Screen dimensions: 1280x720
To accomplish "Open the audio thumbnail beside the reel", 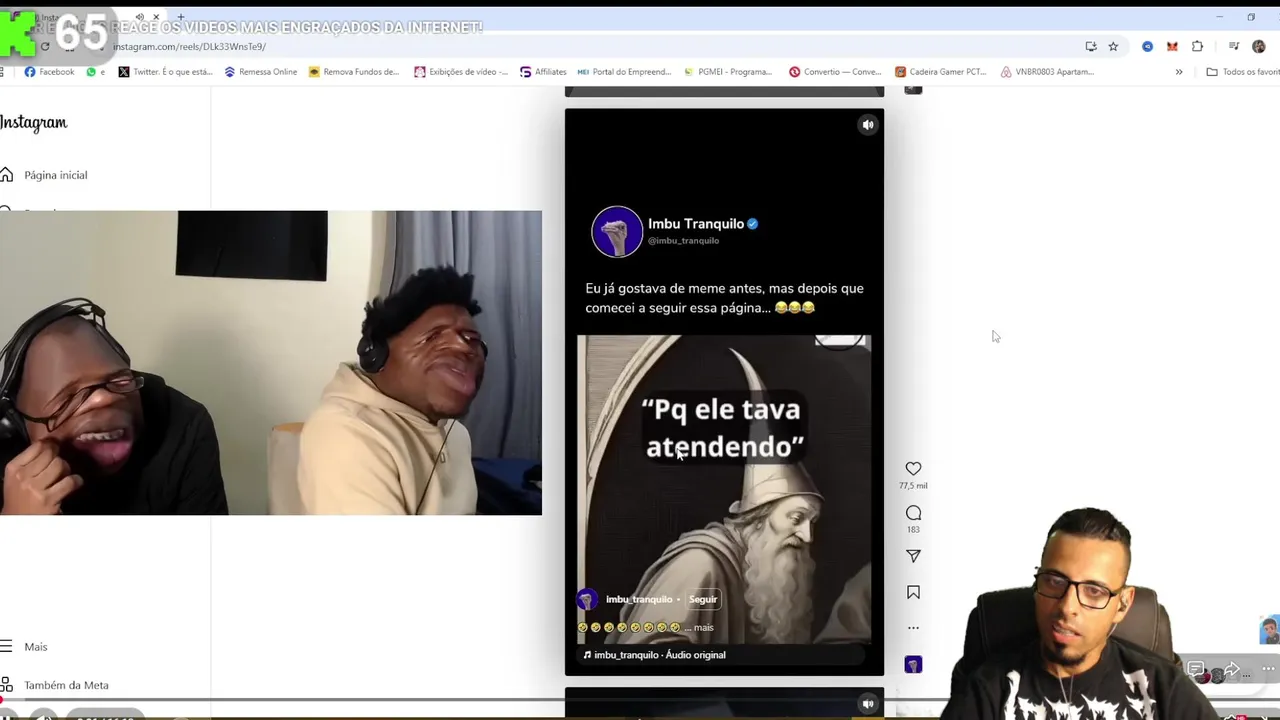I will click(913, 665).
